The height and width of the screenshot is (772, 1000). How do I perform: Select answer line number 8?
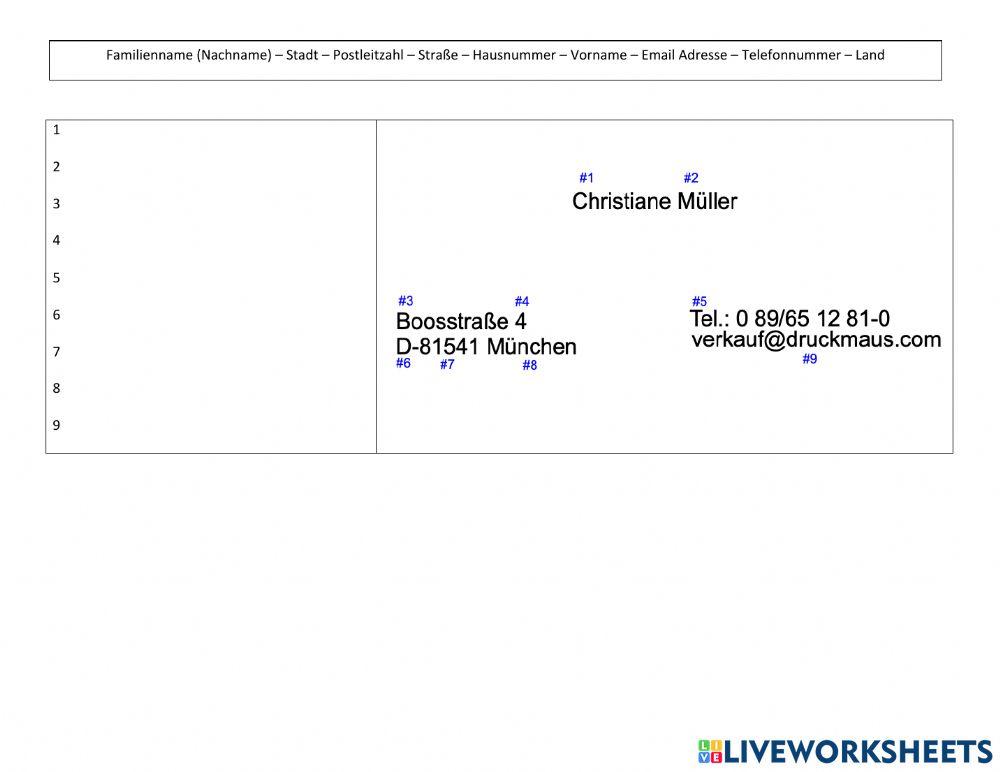(210, 388)
